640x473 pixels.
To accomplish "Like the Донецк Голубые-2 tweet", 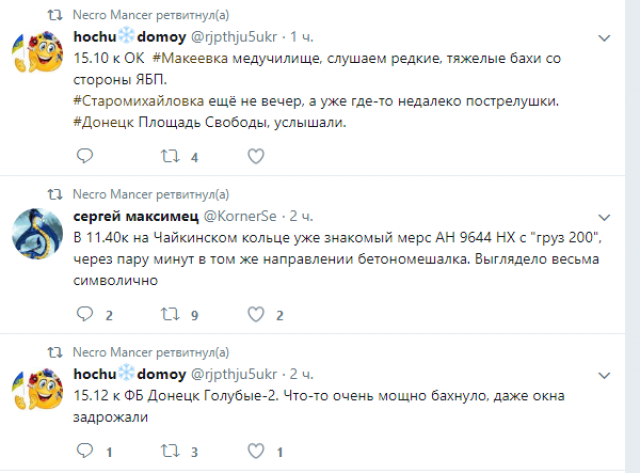I will 255,450.
